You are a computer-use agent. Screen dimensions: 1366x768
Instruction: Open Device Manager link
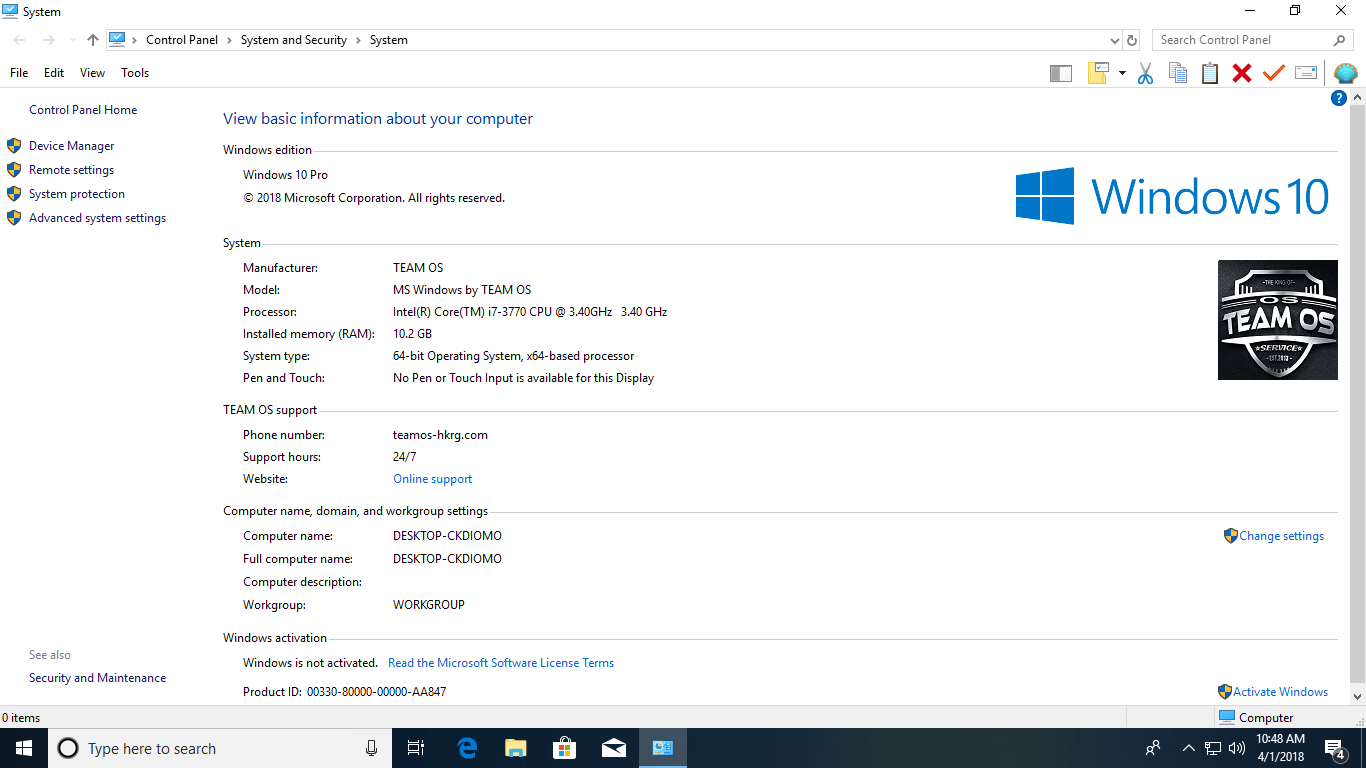click(71, 146)
